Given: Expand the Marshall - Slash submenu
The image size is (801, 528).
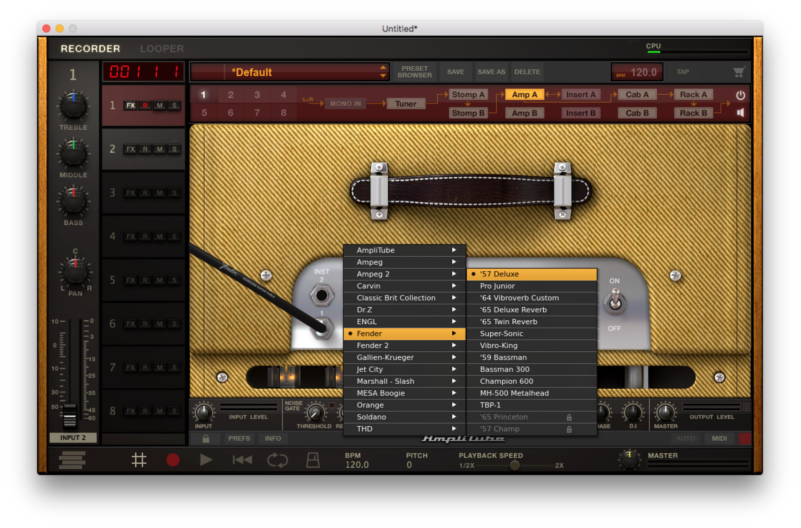Looking at the screenshot, I should tap(405, 381).
